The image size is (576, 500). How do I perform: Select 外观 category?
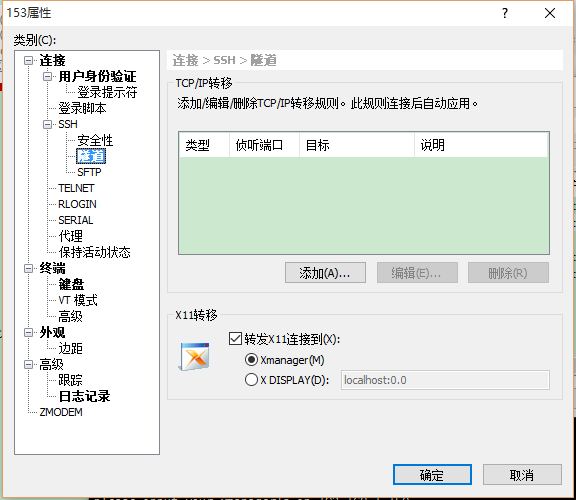click(x=52, y=332)
